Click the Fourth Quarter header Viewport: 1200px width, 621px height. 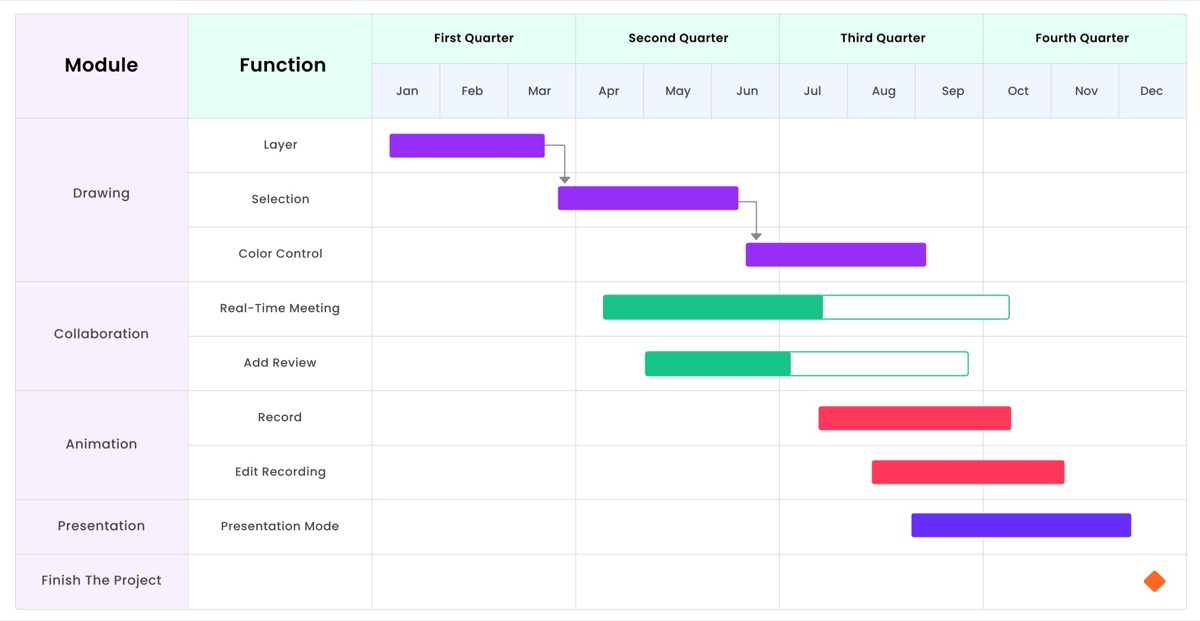(1082, 39)
